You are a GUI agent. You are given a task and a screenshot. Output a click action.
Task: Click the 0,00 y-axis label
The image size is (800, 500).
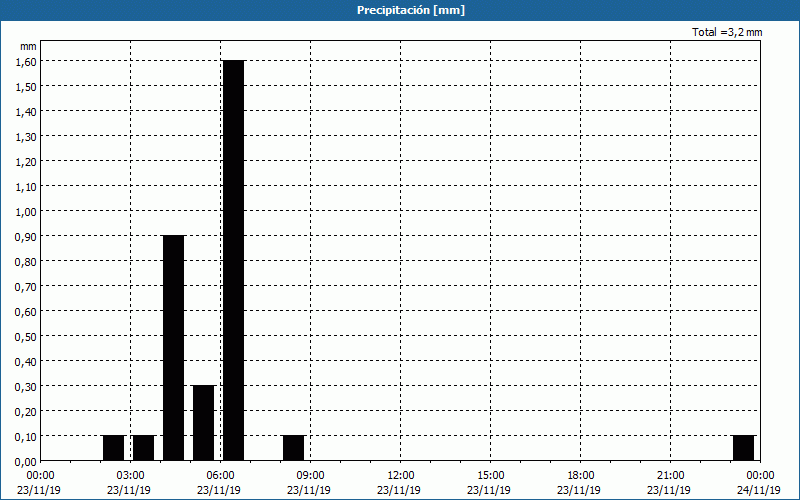point(26,462)
